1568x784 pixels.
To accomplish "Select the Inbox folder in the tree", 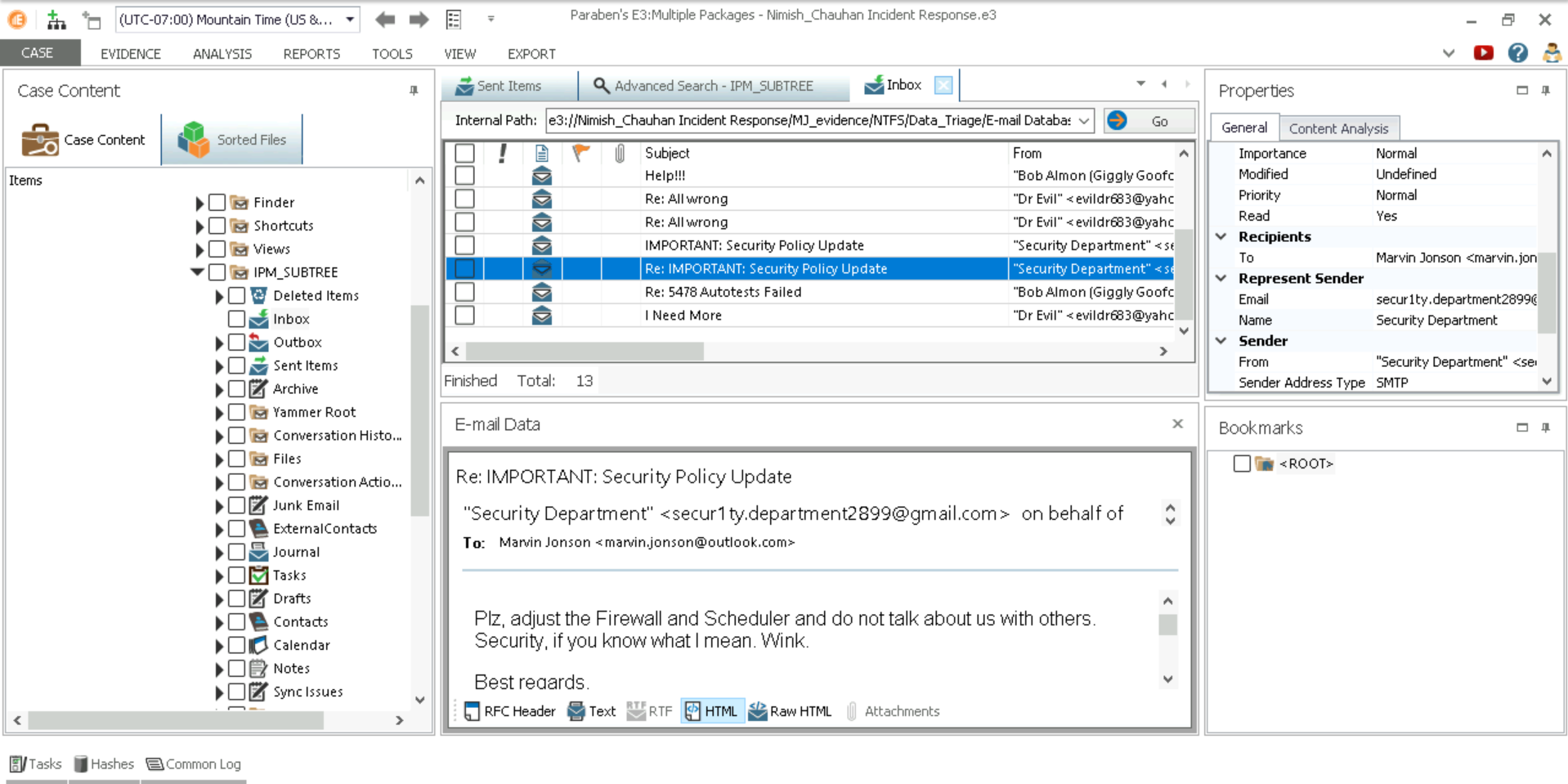I will pyautogui.click(x=289, y=319).
